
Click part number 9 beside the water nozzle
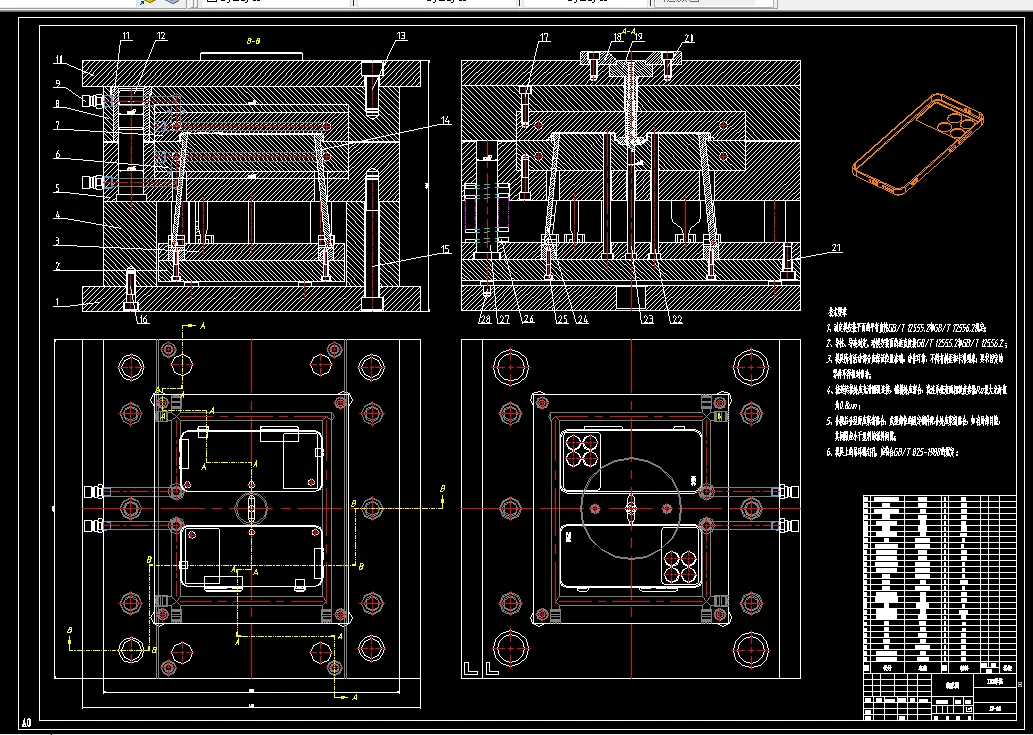point(58,84)
